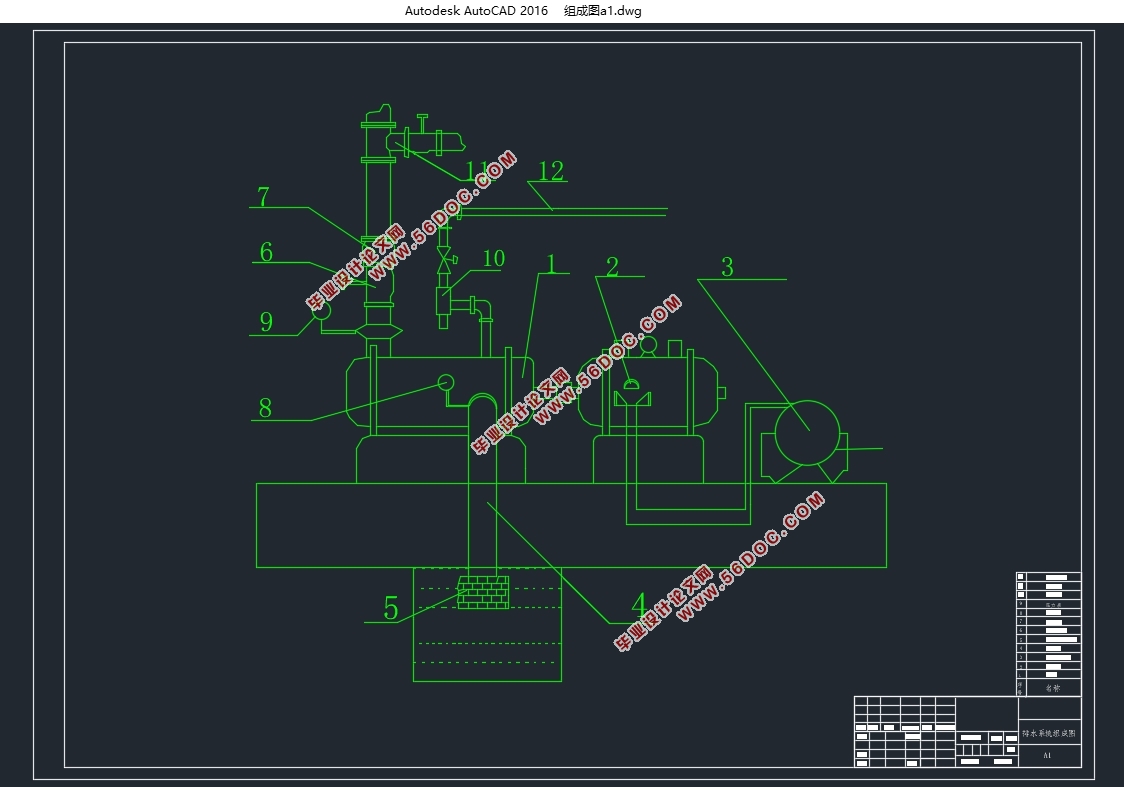Select the water sump tank below the base
Image resolution: width=1124 pixels, height=787 pixels.
[x=487, y=624]
